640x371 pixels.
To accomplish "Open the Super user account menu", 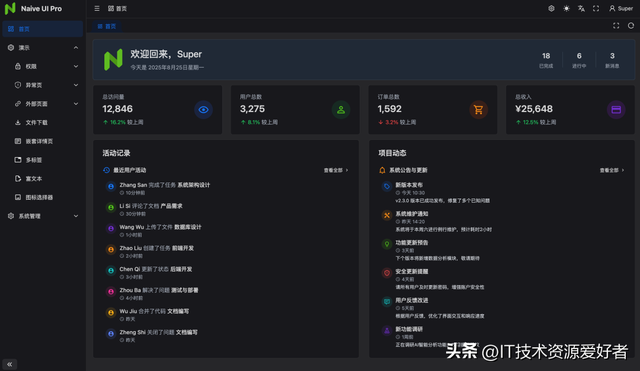I will coord(621,9).
